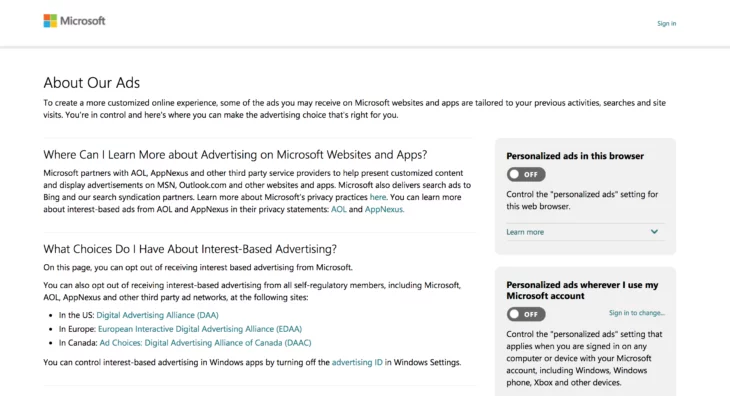Toggle personalized ads for Microsoft account switch
730x396 pixels.
tap(526, 314)
